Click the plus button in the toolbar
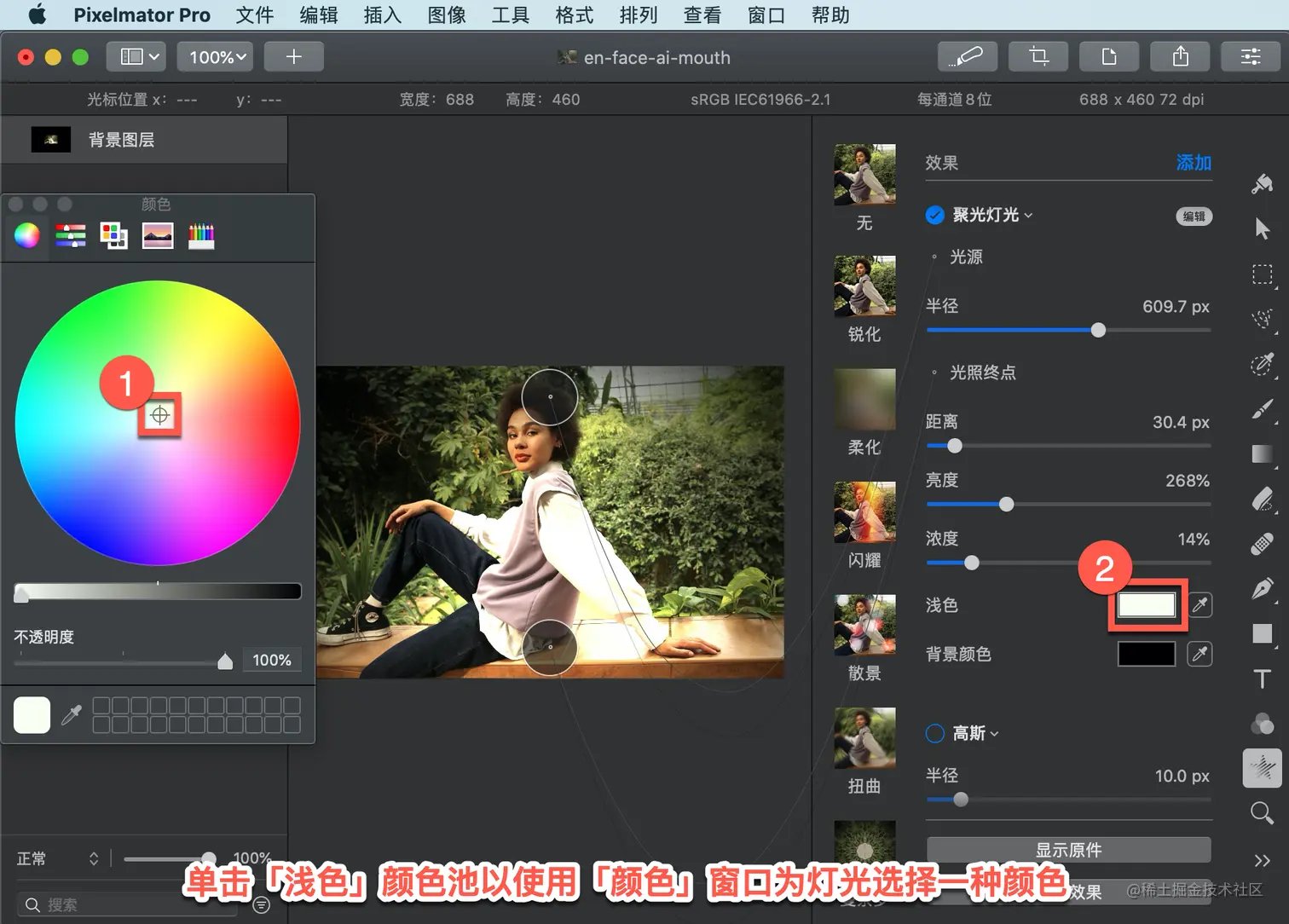The width and height of the screenshot is (1289, 924). pos(294,57)
